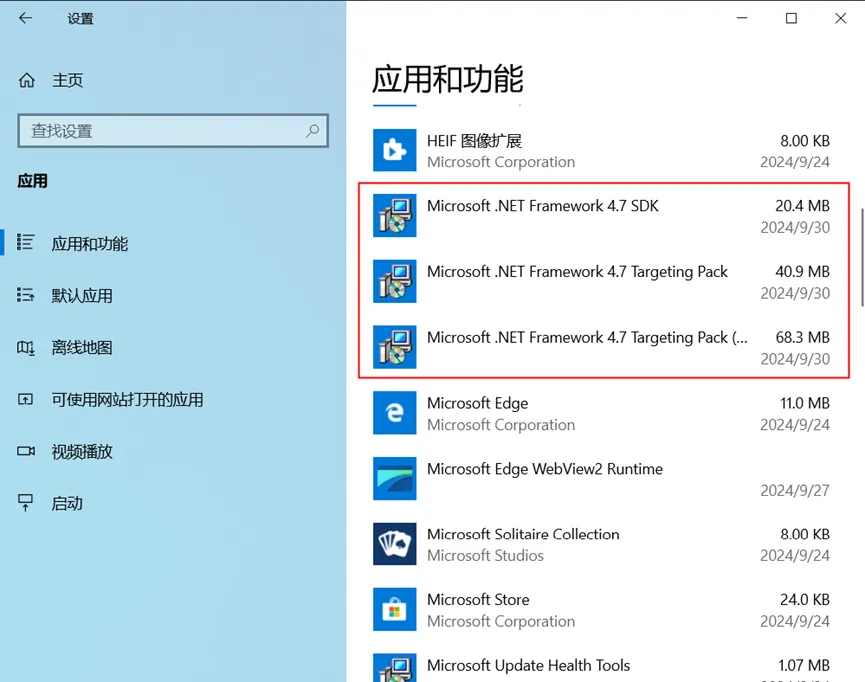Click the 20.4 MB size value
Viewport: 865px width, 682px height.
pyautogui.click(x=802, y=206)
